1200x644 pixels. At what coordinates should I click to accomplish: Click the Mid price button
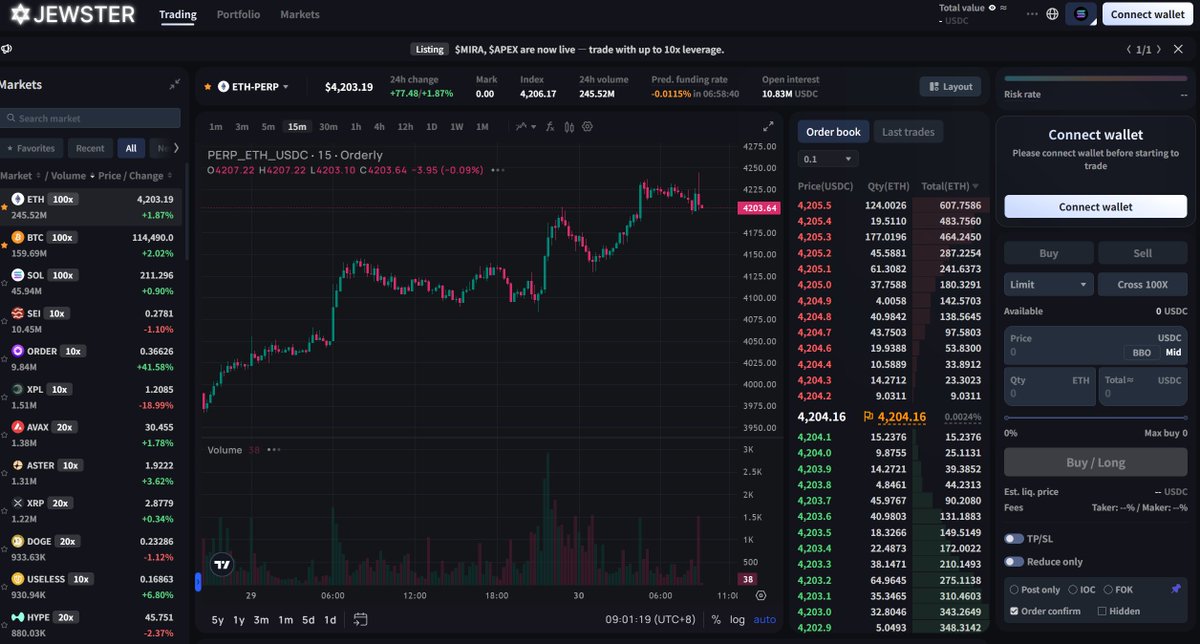tap(1173, 352)
